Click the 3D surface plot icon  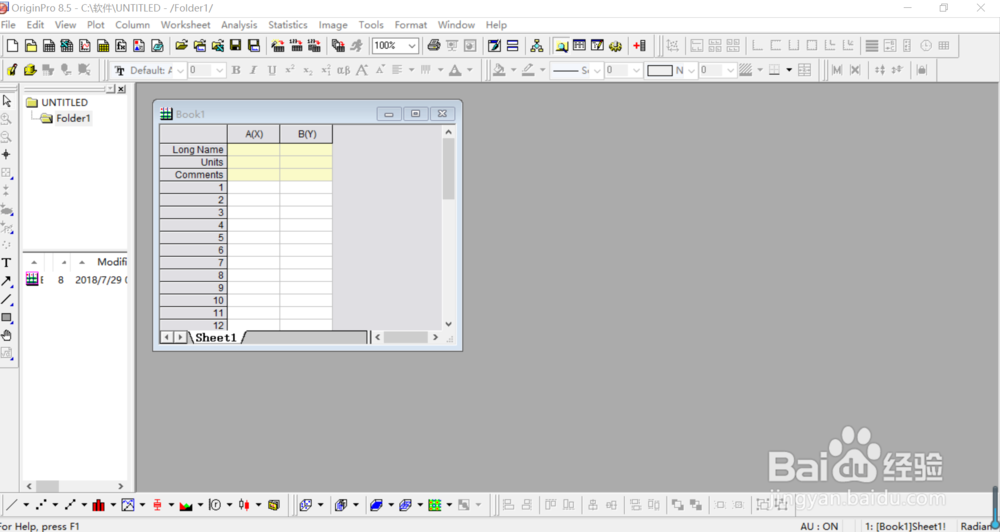pos(377,505)
